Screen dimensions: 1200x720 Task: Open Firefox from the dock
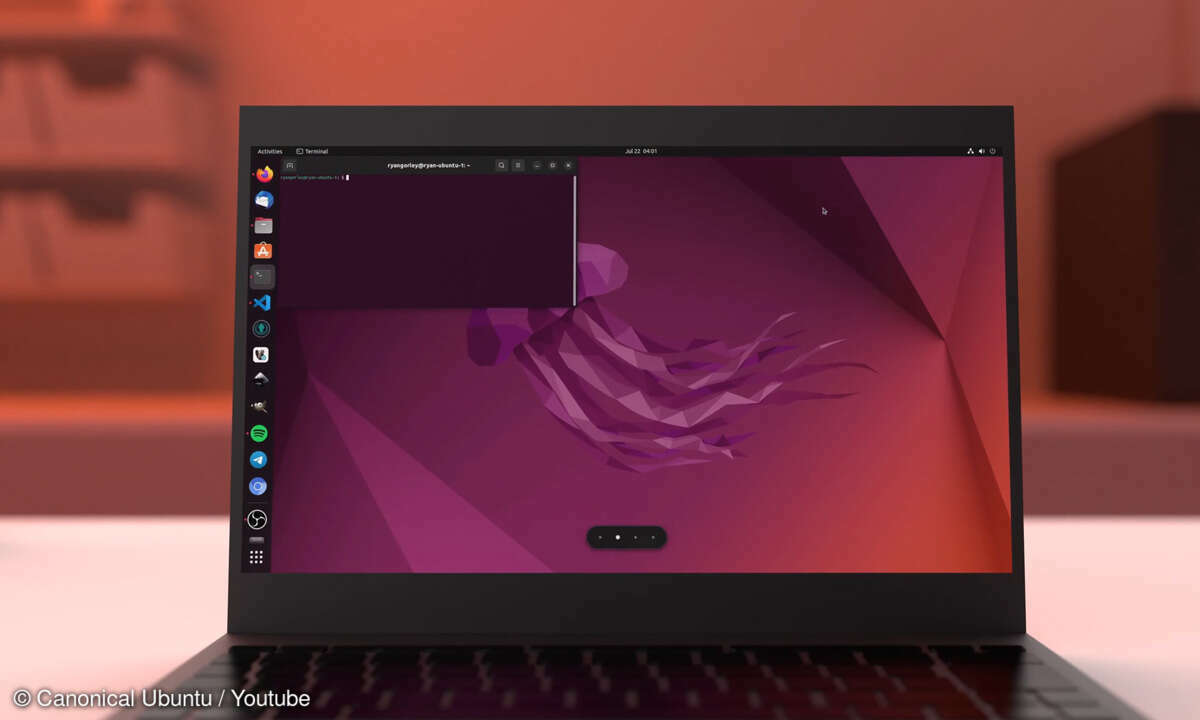[264, 174]
